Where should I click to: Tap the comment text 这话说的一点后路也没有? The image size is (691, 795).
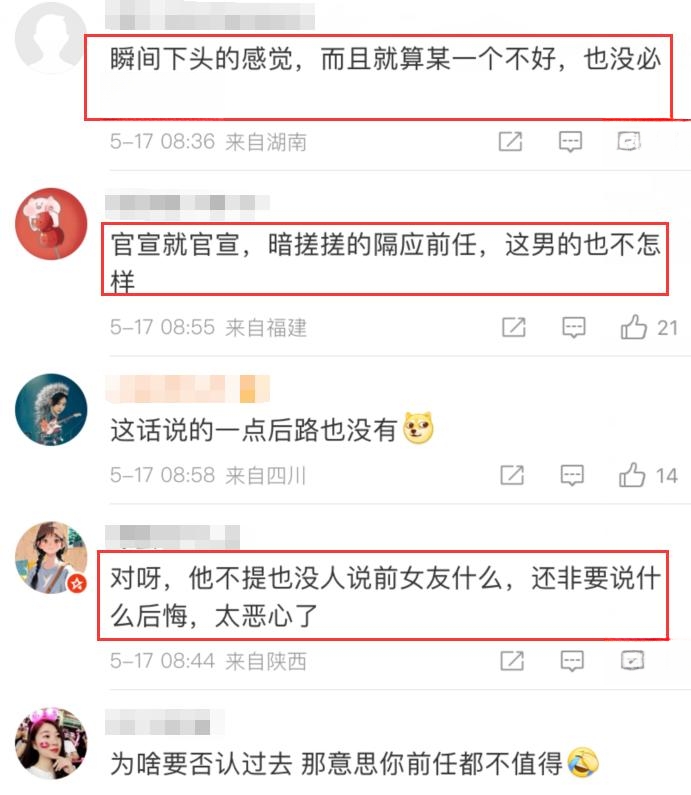point(253,430)
